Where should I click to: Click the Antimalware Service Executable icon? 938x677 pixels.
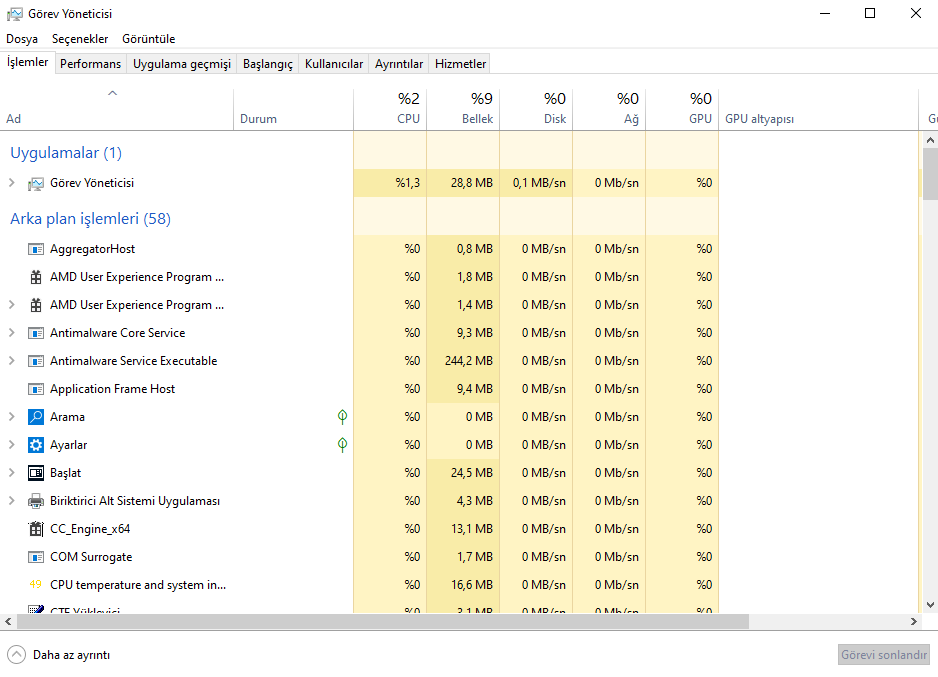coord(36,361)
